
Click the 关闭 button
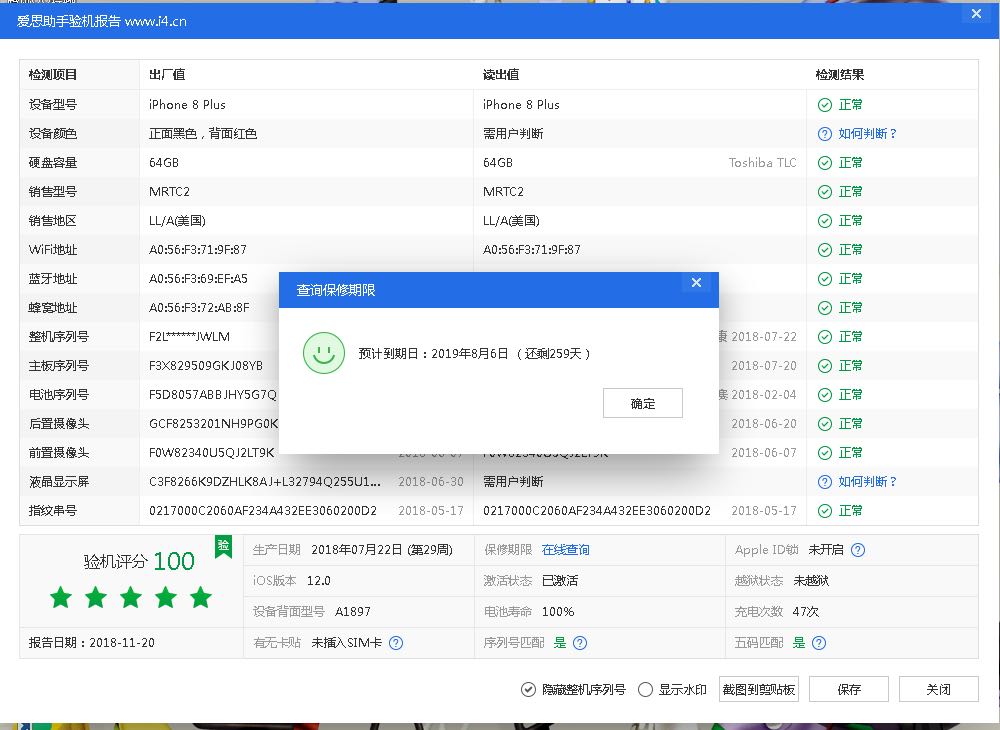939,689
